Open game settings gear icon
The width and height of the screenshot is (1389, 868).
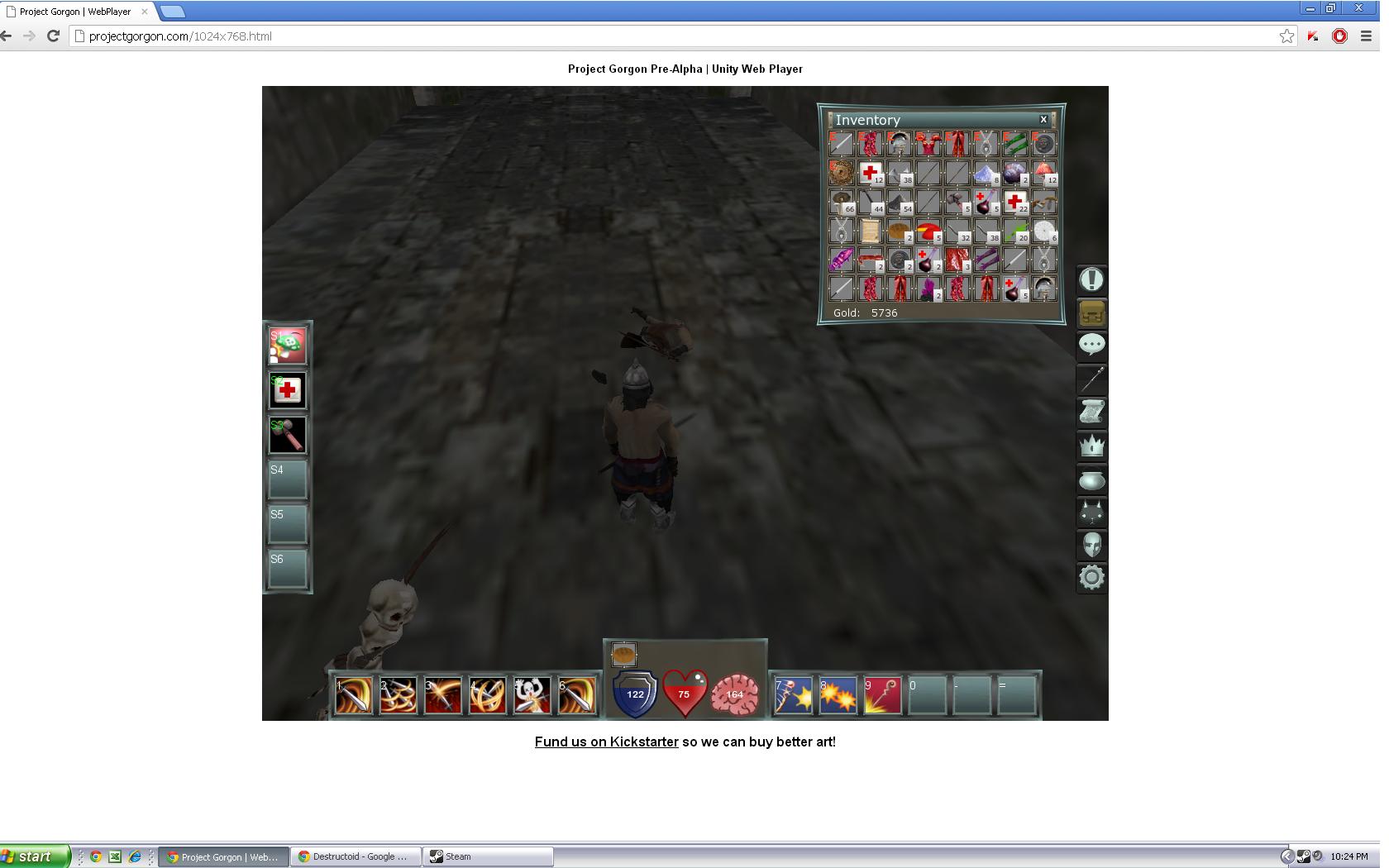(1091, 577)
